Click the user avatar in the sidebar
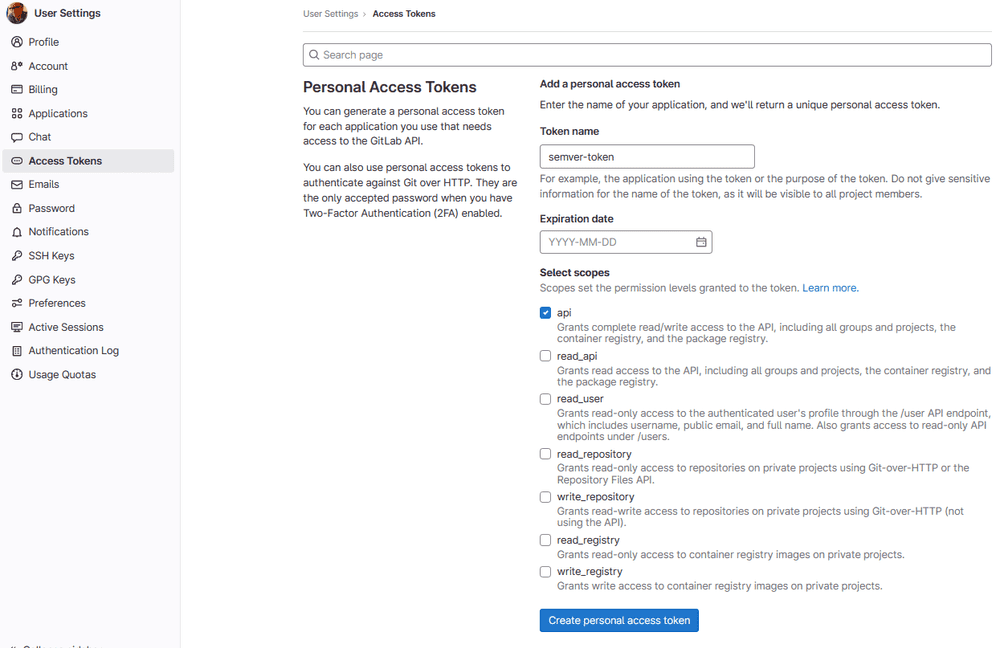This screenshot has width=1000, height=648. point(17,14)
